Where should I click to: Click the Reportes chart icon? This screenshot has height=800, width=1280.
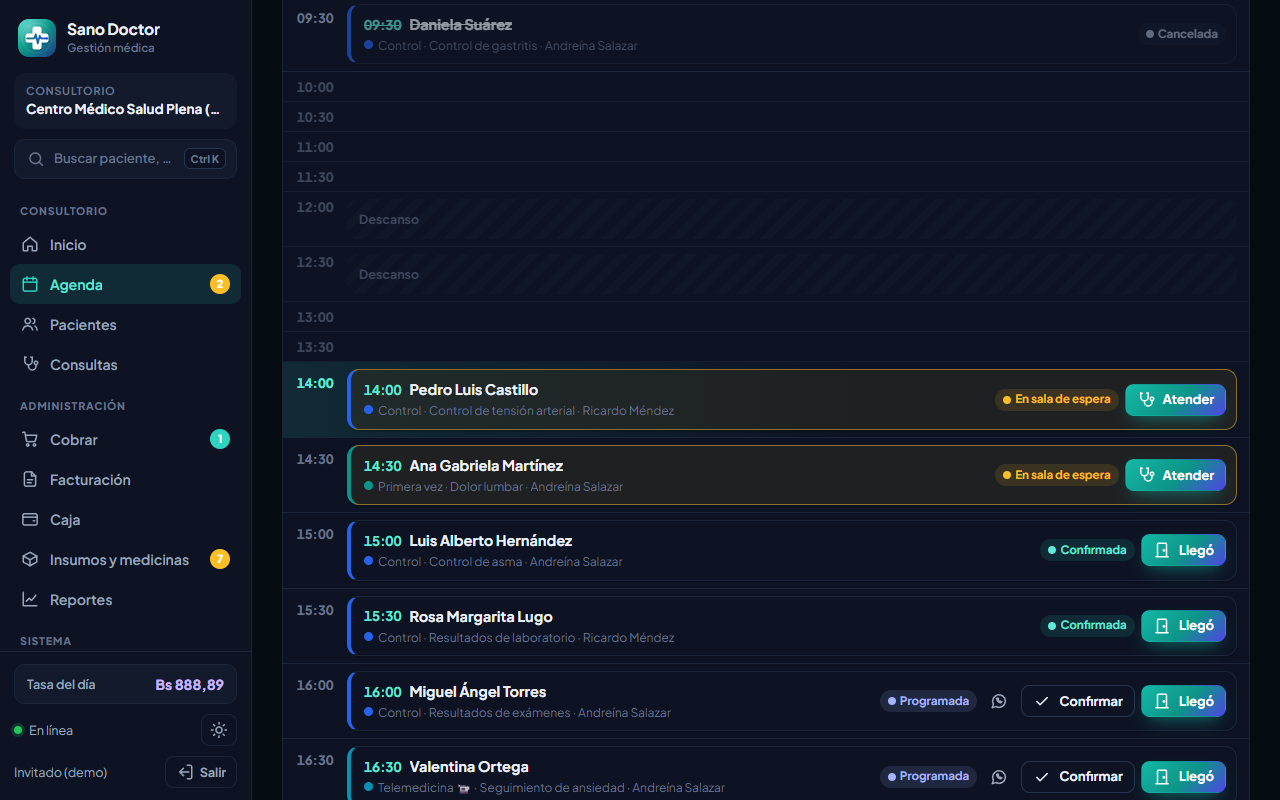(x=30, y=600)
